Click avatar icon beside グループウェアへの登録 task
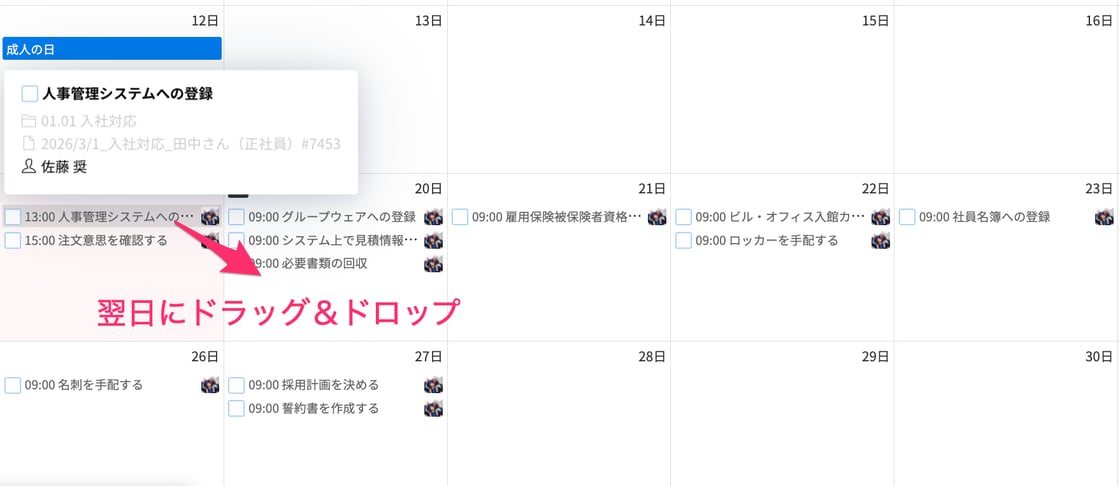Image resolution: width=1120 pixels, height=486 pixels. (x=434, y=217)
